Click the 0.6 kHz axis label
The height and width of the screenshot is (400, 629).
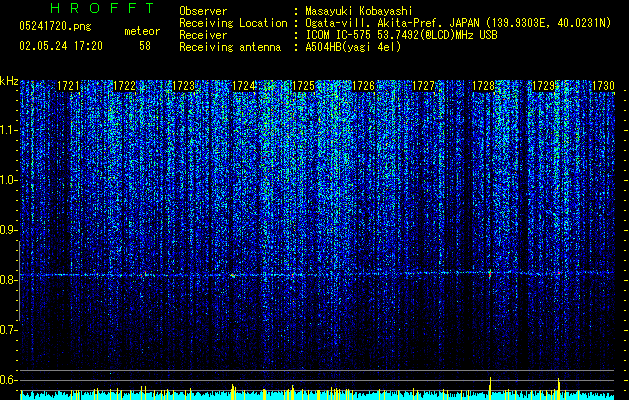coord(8,380)
